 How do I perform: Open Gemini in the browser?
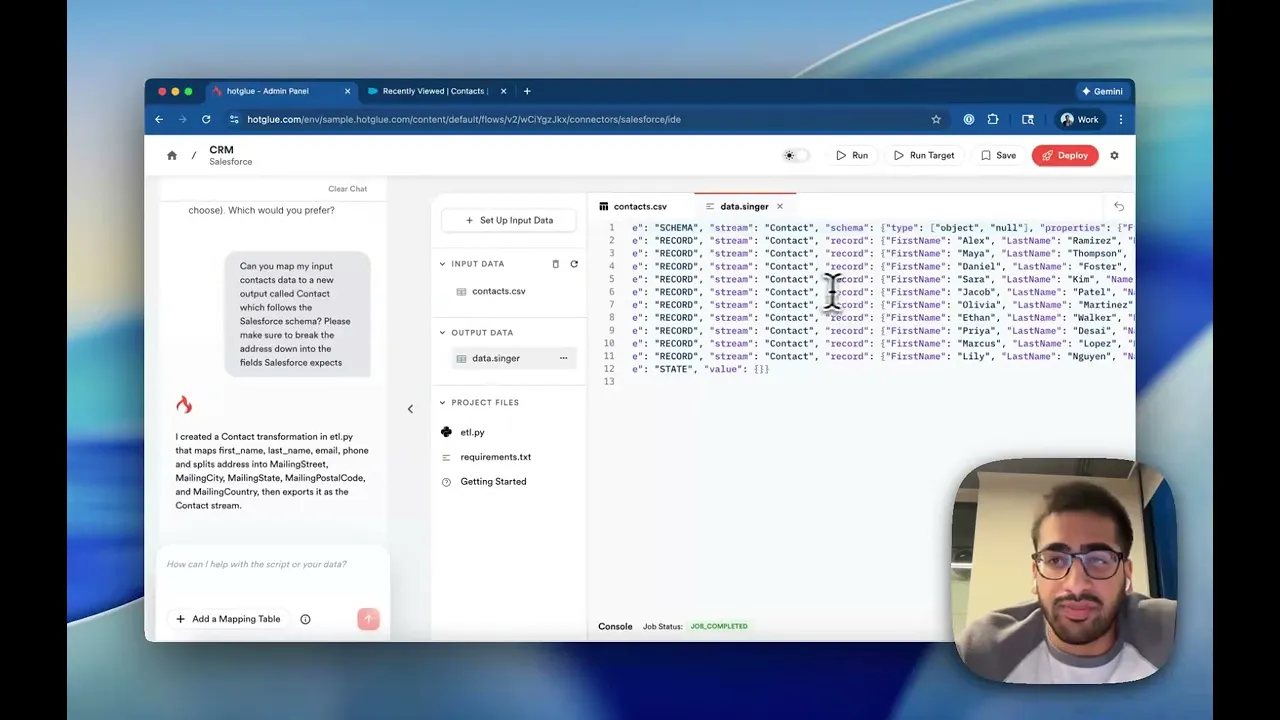pos(1102,91)
